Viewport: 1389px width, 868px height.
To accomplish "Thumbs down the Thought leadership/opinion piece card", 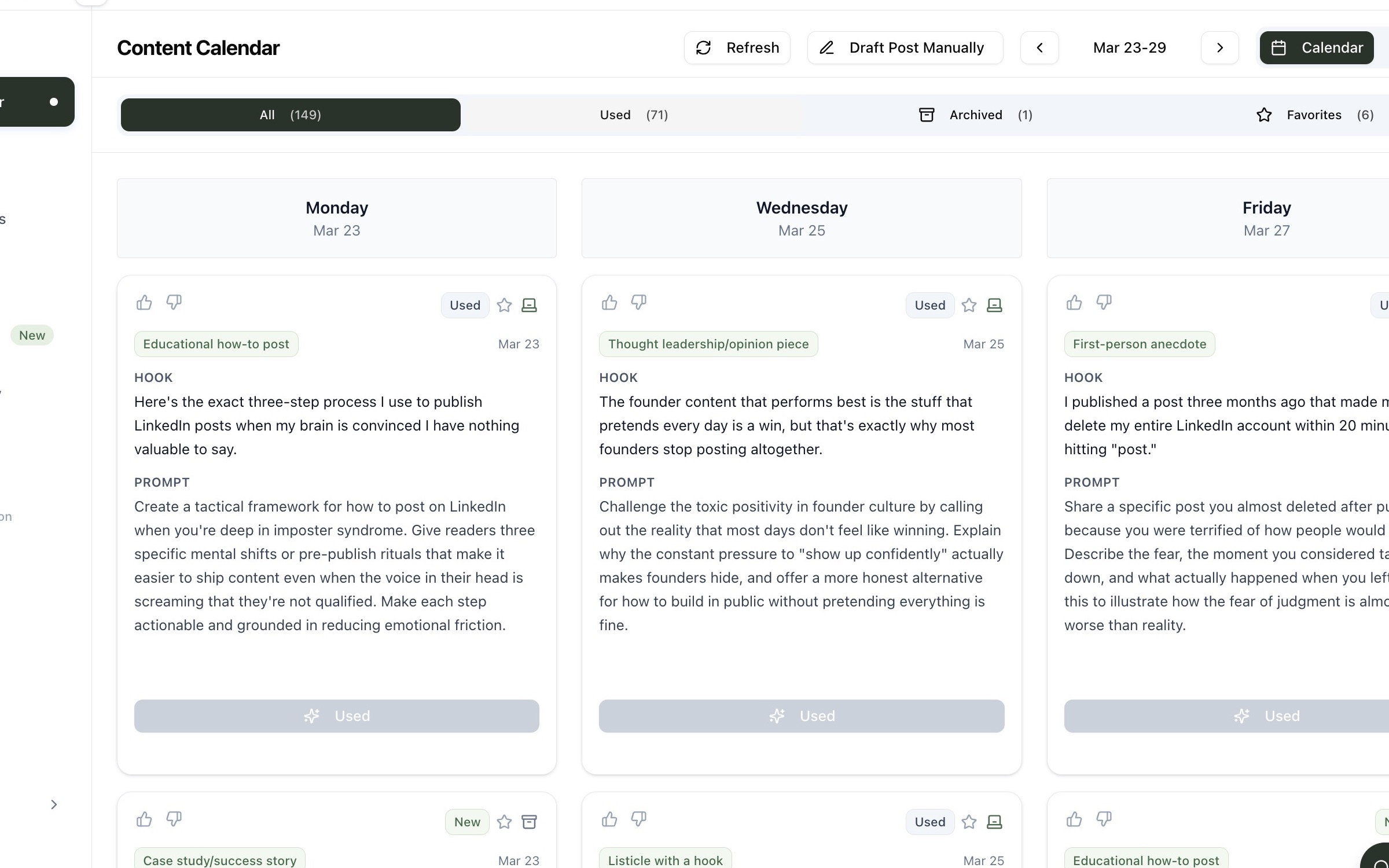I will click(639, 303).
